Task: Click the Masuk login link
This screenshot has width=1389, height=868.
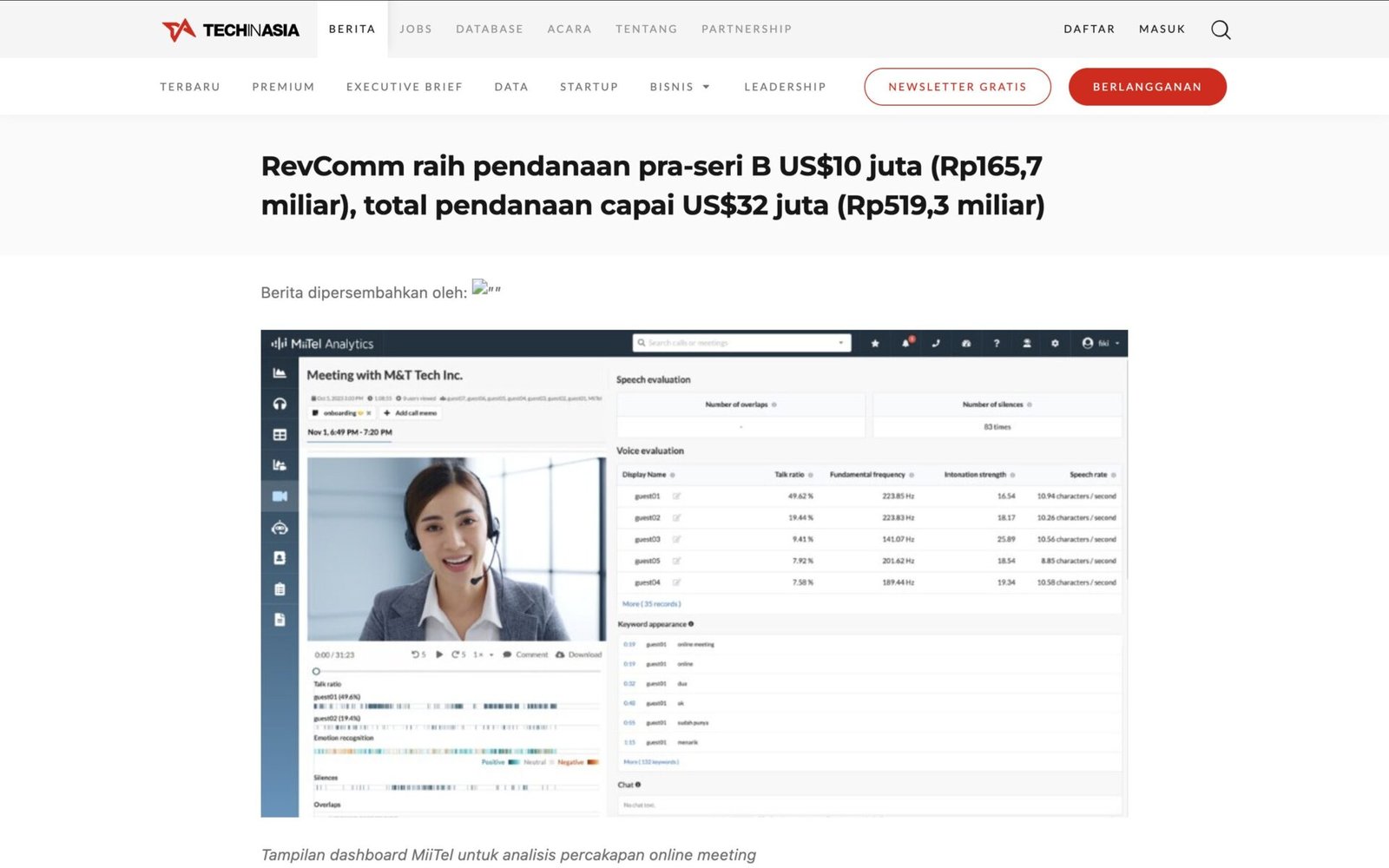Action: point(1162,30)
